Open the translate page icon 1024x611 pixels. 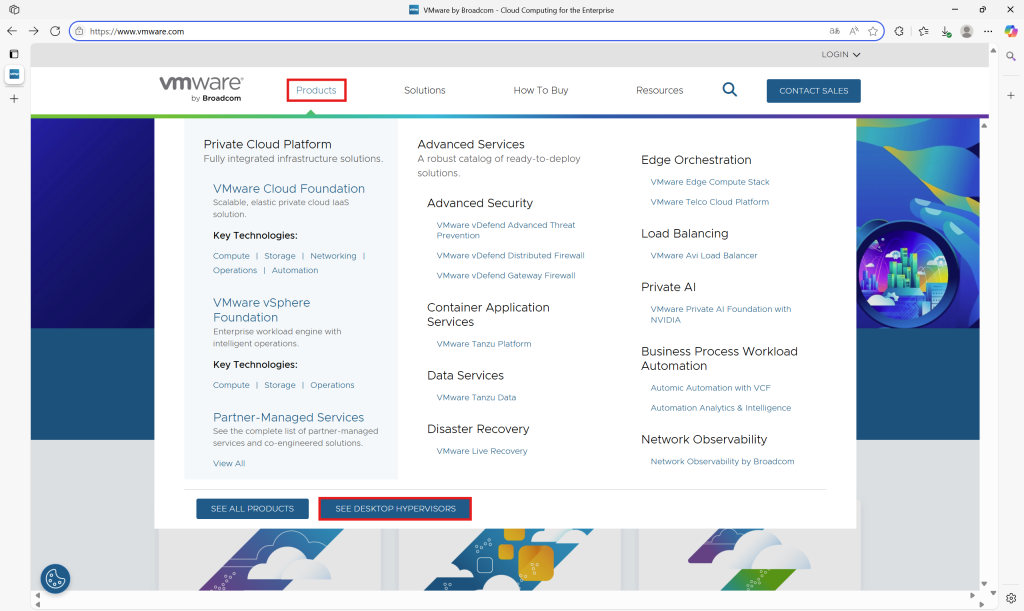[x=835, y=31]
